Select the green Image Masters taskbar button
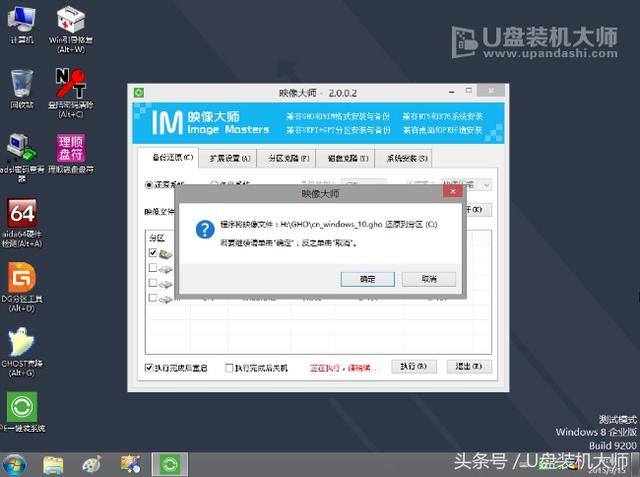 [x=170, y=464]
